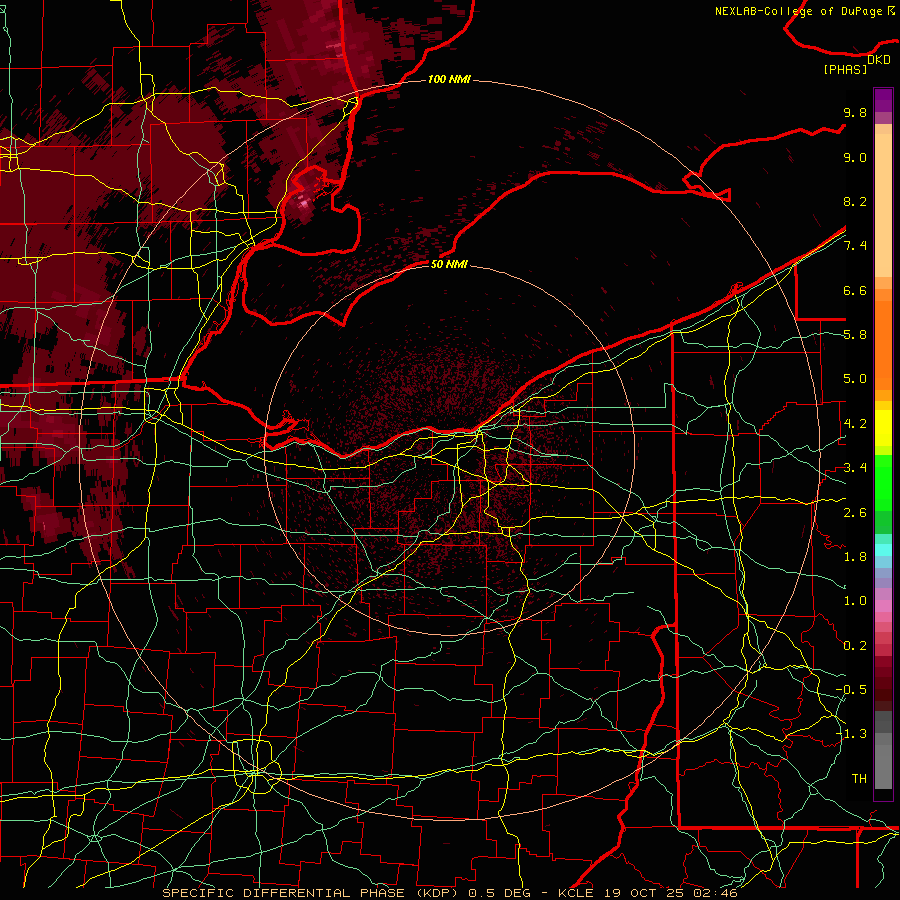The image size is (900, 900).
Task: Click the 4.2 scale value
Action: tap(855, 424)
